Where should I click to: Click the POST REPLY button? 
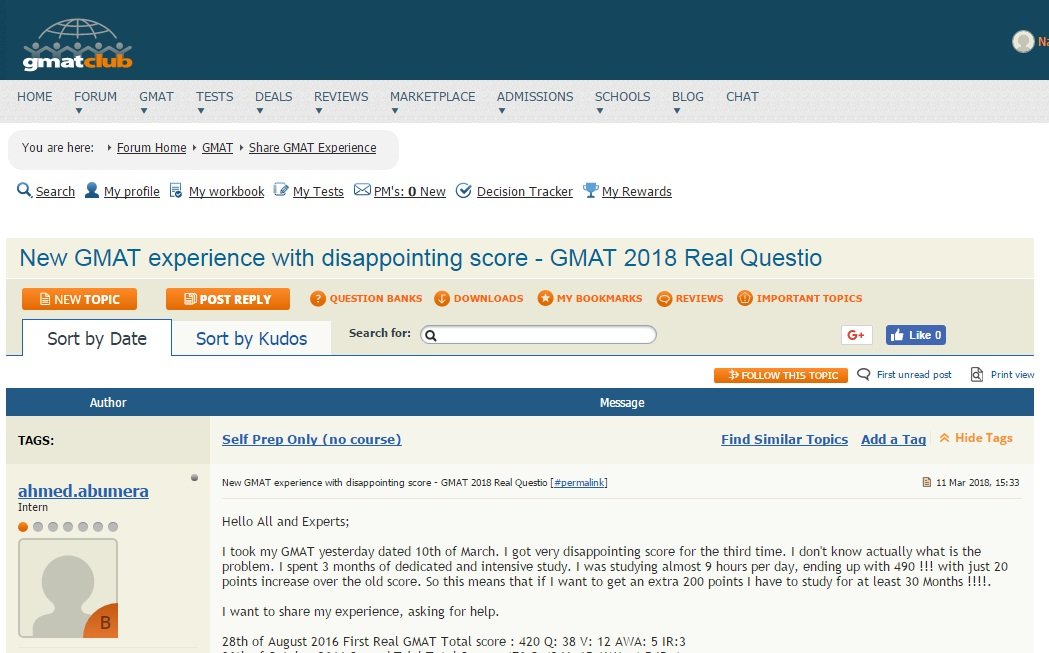(228, 299)
